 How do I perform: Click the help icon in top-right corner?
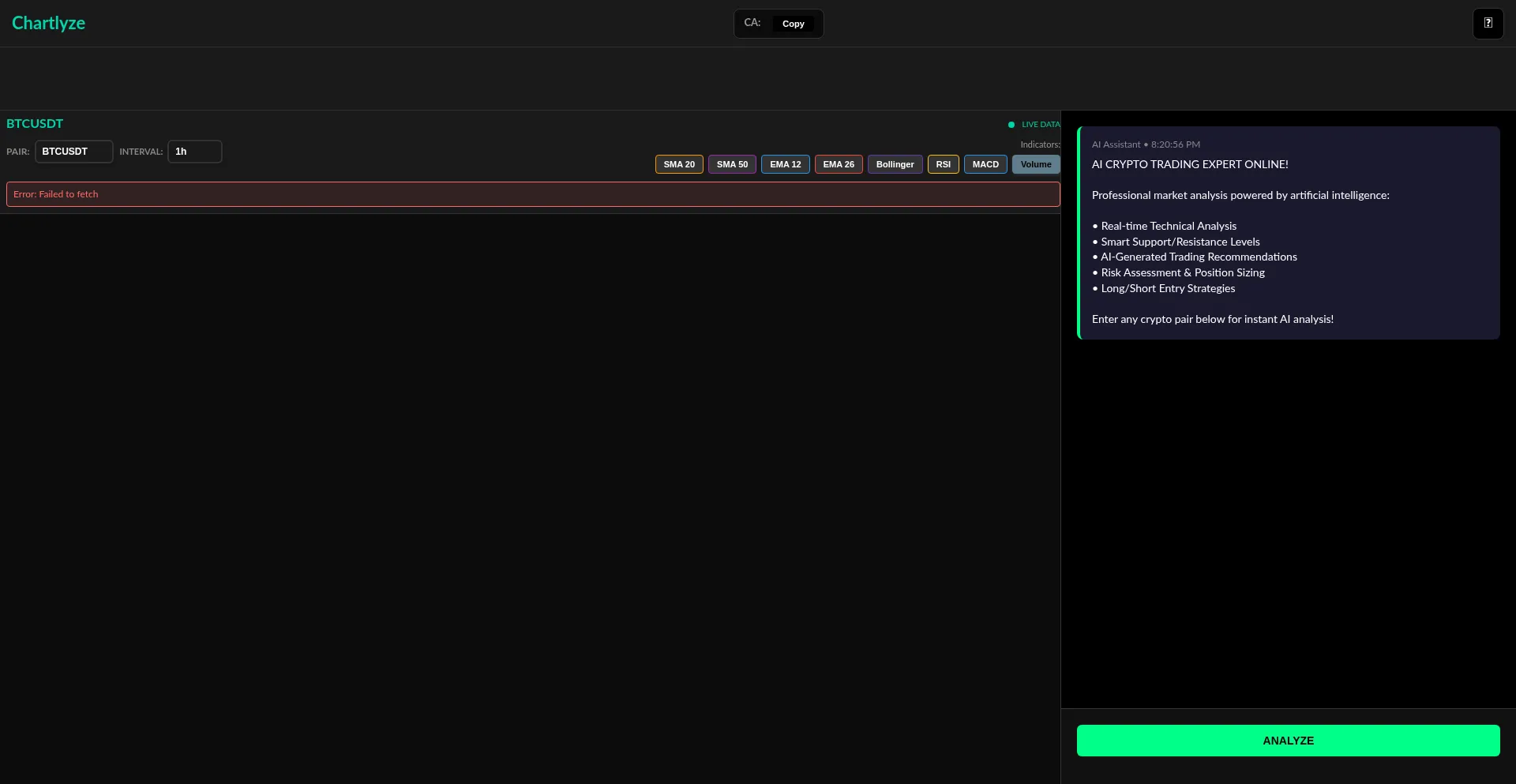(1488, 24)
